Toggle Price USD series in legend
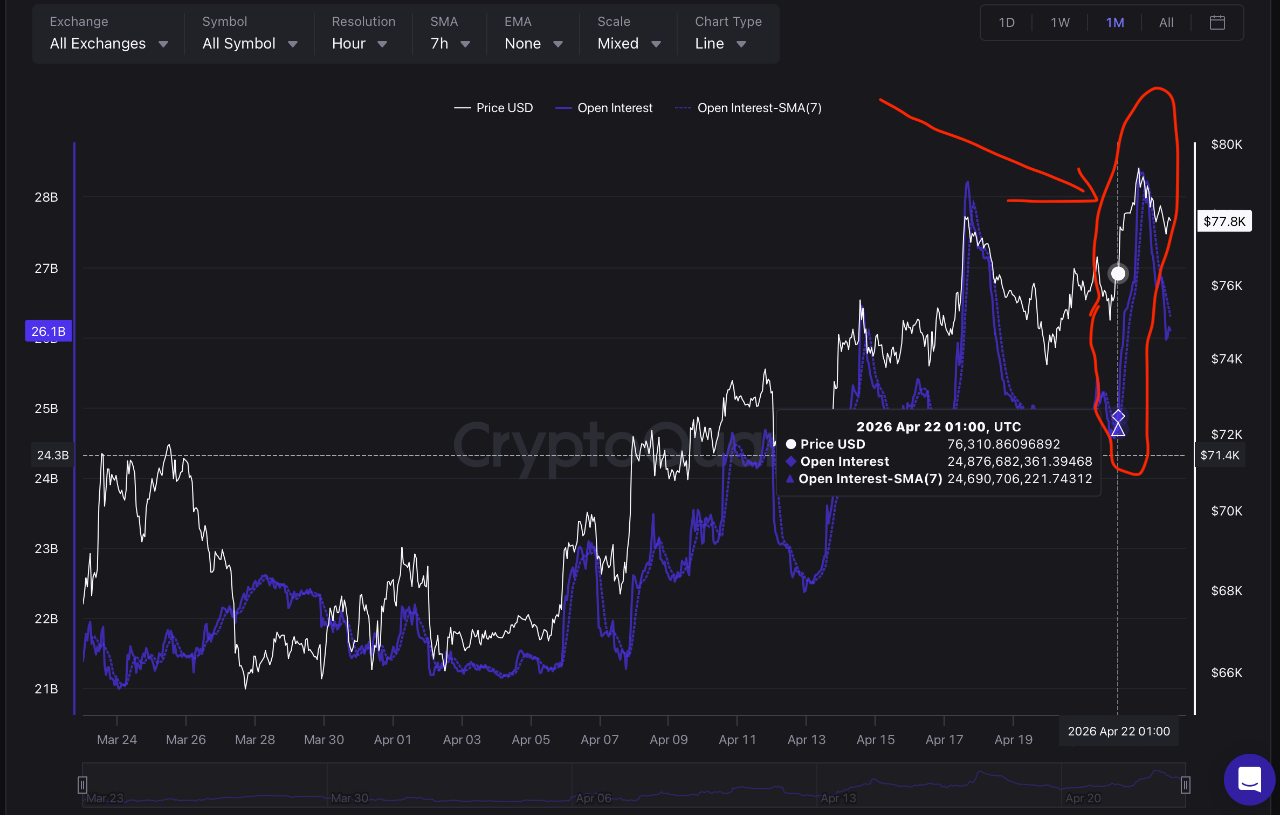 494,108
